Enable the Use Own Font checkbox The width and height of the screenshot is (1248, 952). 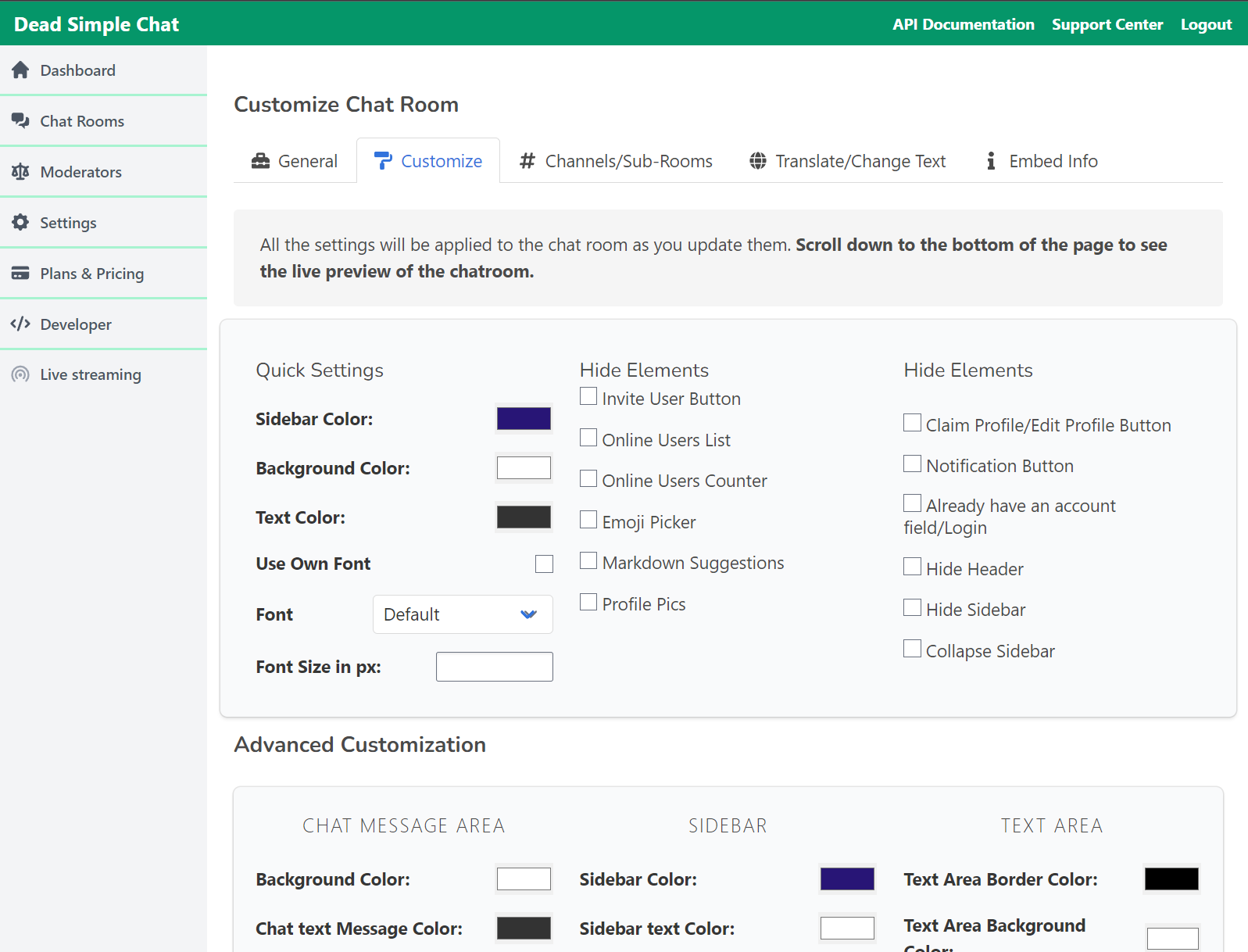[544, 564]
